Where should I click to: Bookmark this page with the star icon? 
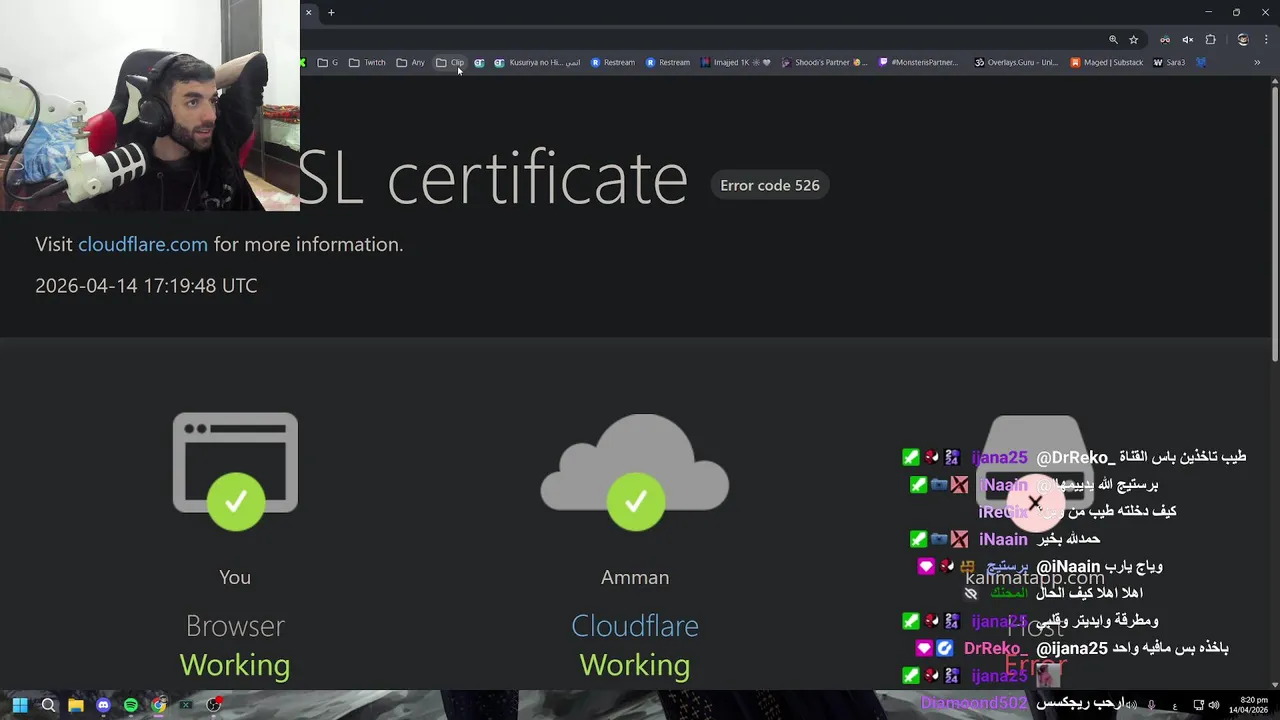pyautogui.click(x=1133, y=40)
